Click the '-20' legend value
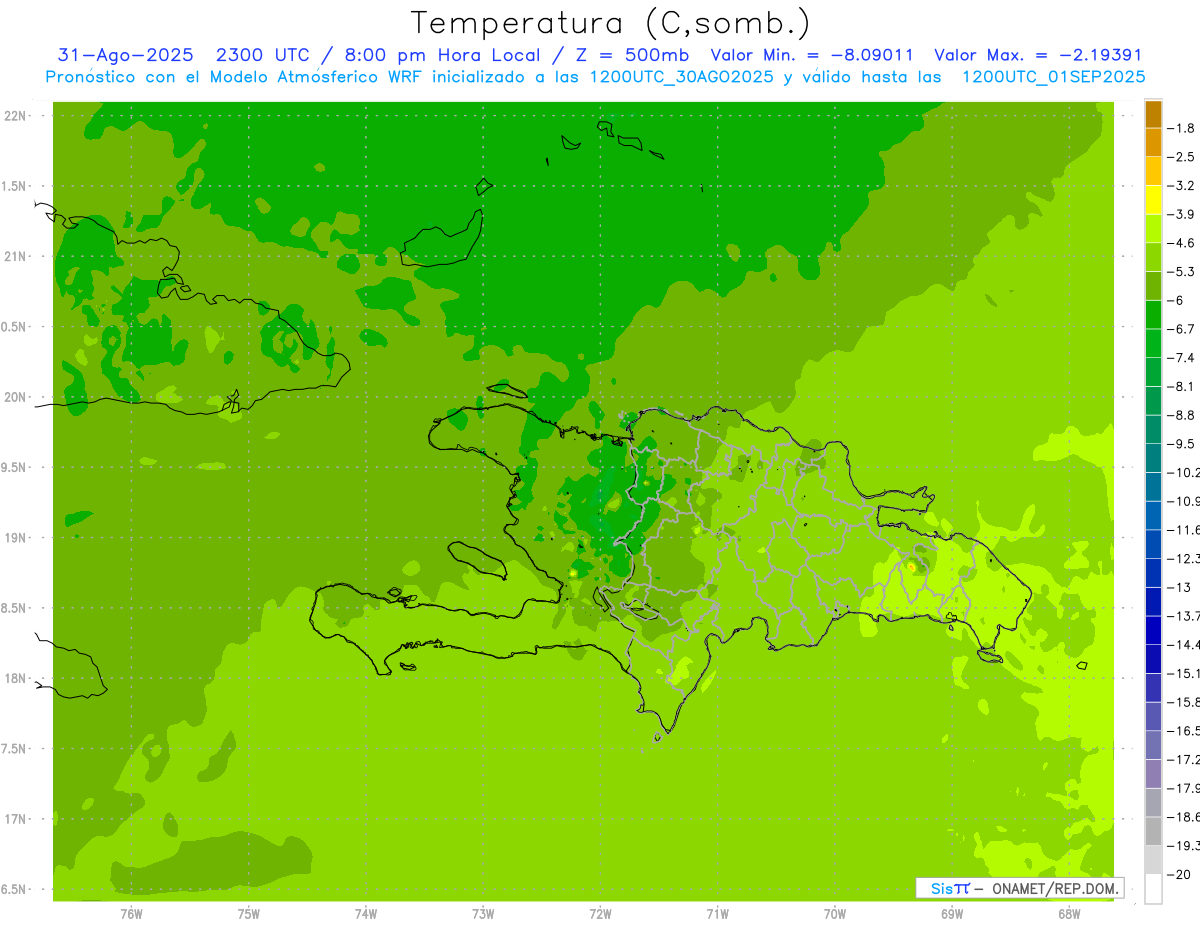 tap(1179, 875)
